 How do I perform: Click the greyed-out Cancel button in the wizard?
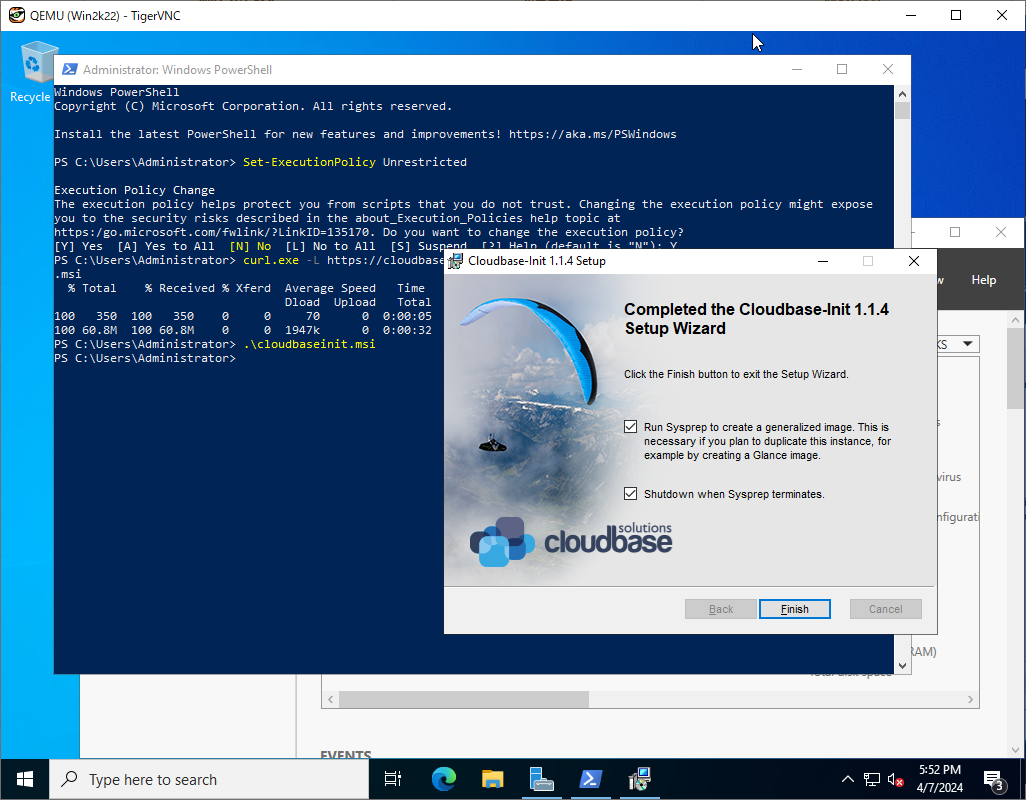coord(885,609)
